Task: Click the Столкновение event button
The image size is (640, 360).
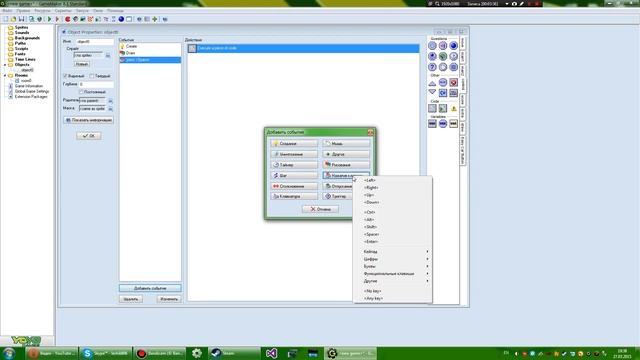Action: (x=294, y=186)
